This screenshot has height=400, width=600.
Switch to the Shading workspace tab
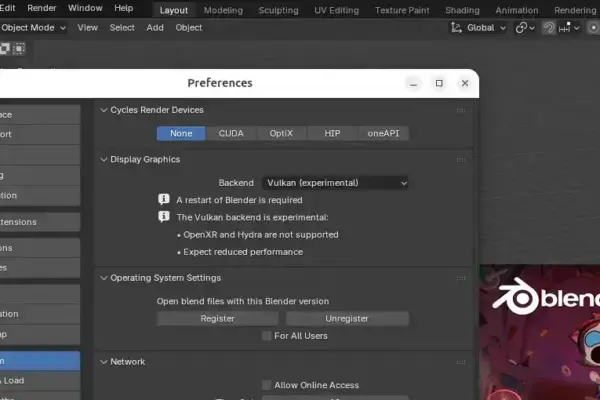(462, 10)
